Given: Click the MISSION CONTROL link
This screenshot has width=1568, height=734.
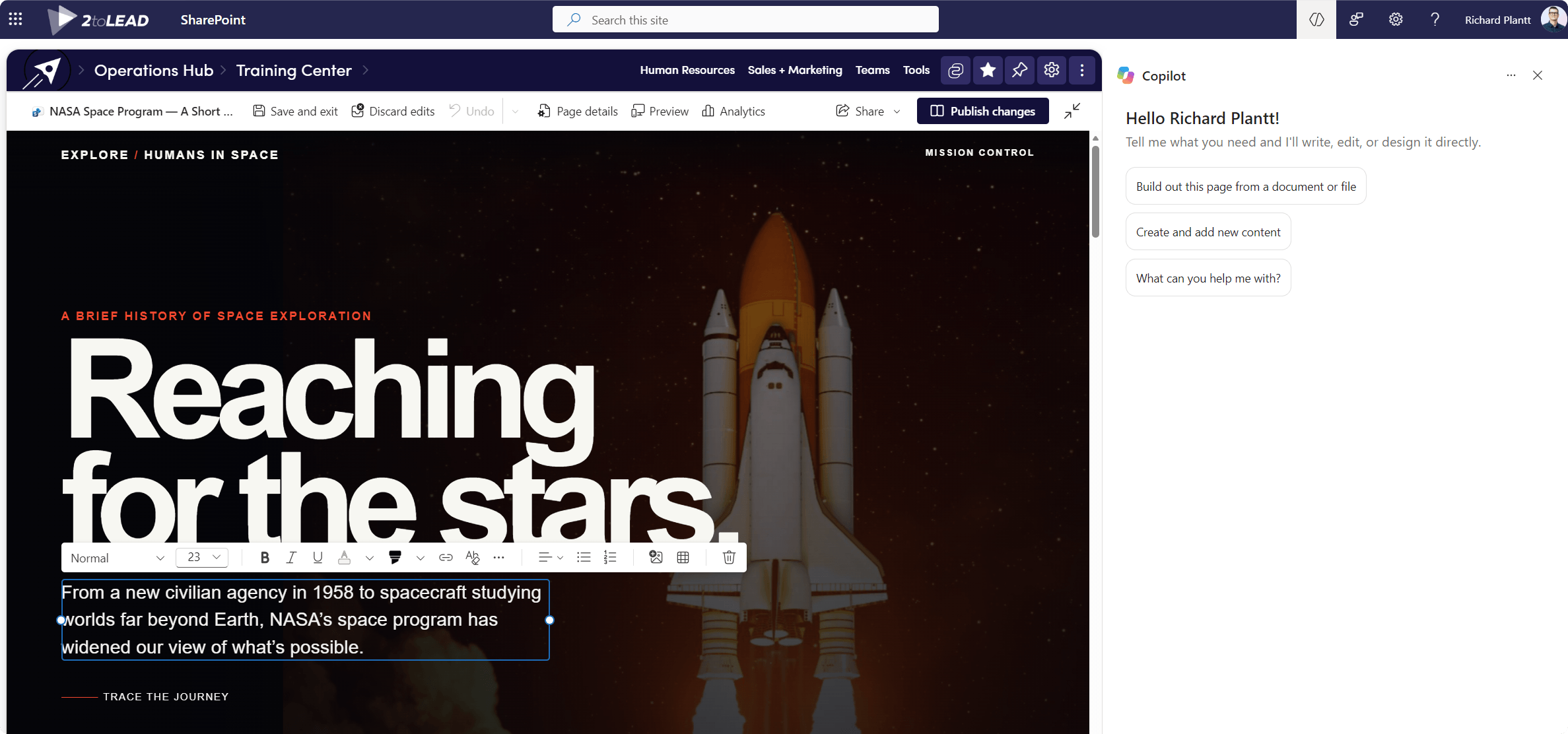Looking at the screenshot, I should click(x=979, y=152).
